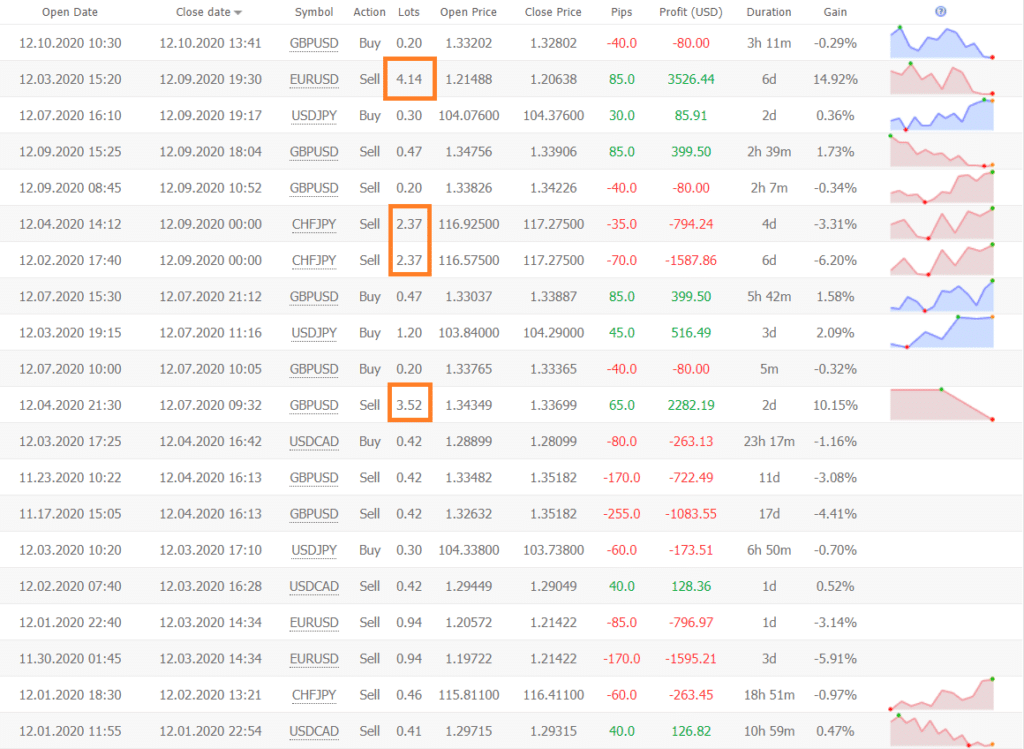Click the USDCAD link in the bottom row

(x=313, y=731)
